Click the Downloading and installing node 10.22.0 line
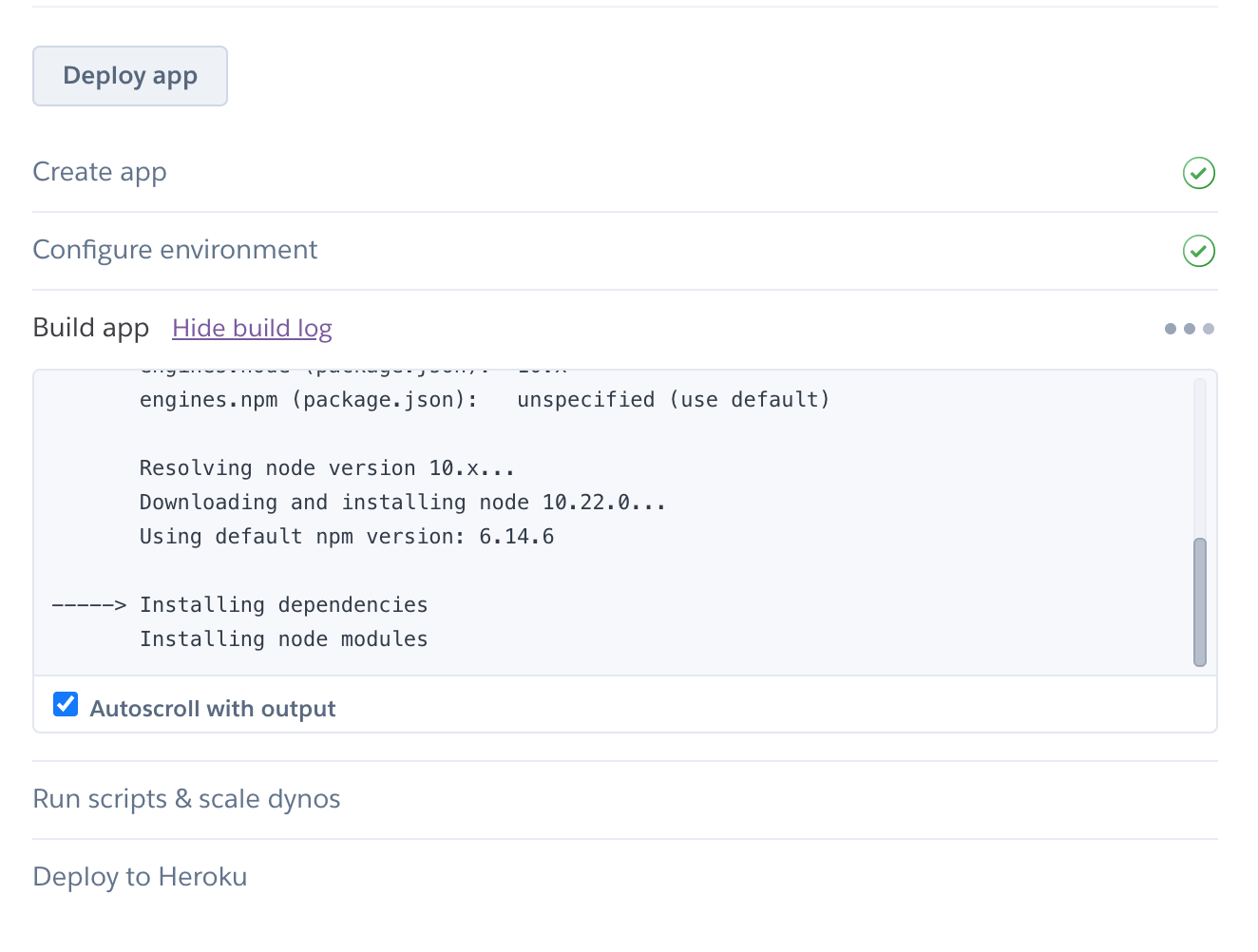 403,503
